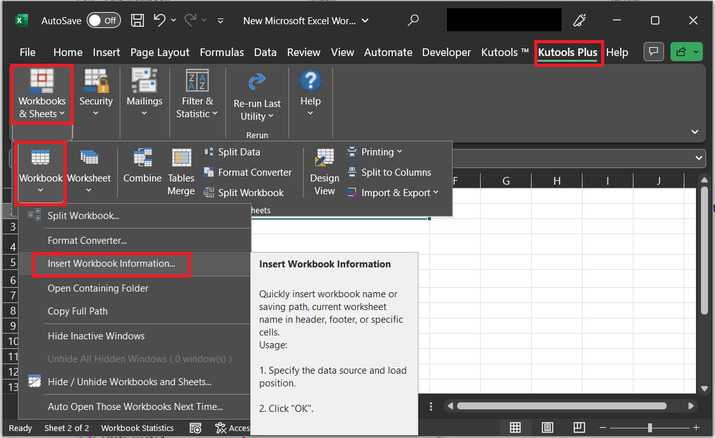Screen dimensions: 715x438
Task: Open the search magnifier in title bar
Action: [414, 20]
